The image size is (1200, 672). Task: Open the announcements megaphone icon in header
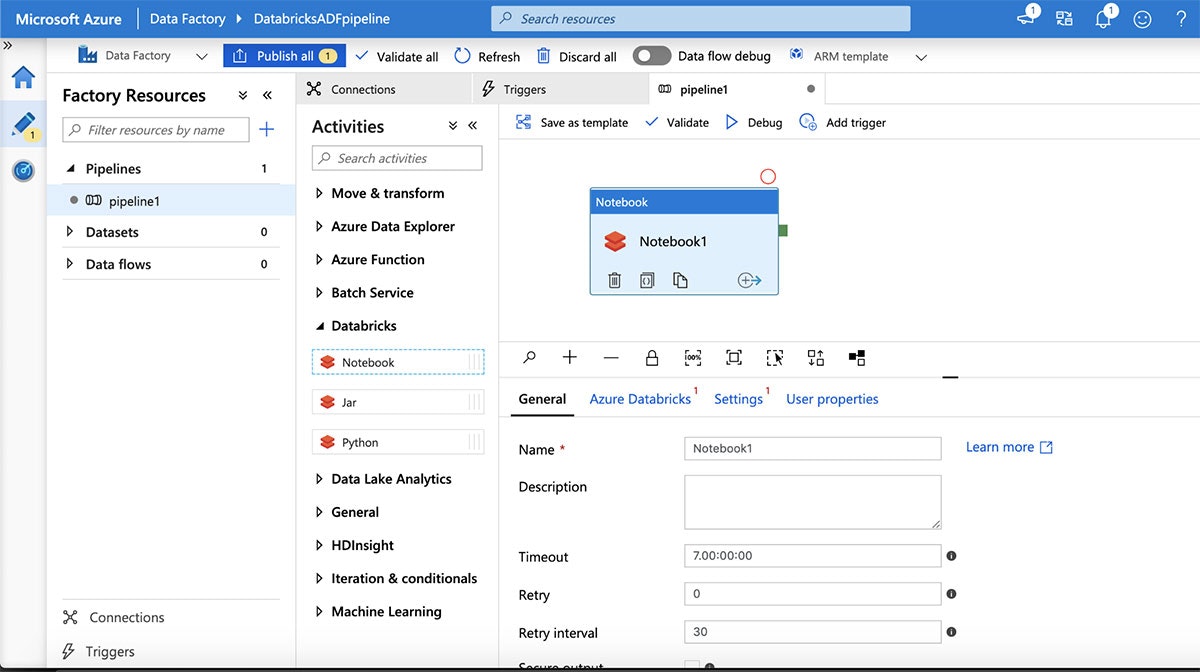tap(1027, 17)
